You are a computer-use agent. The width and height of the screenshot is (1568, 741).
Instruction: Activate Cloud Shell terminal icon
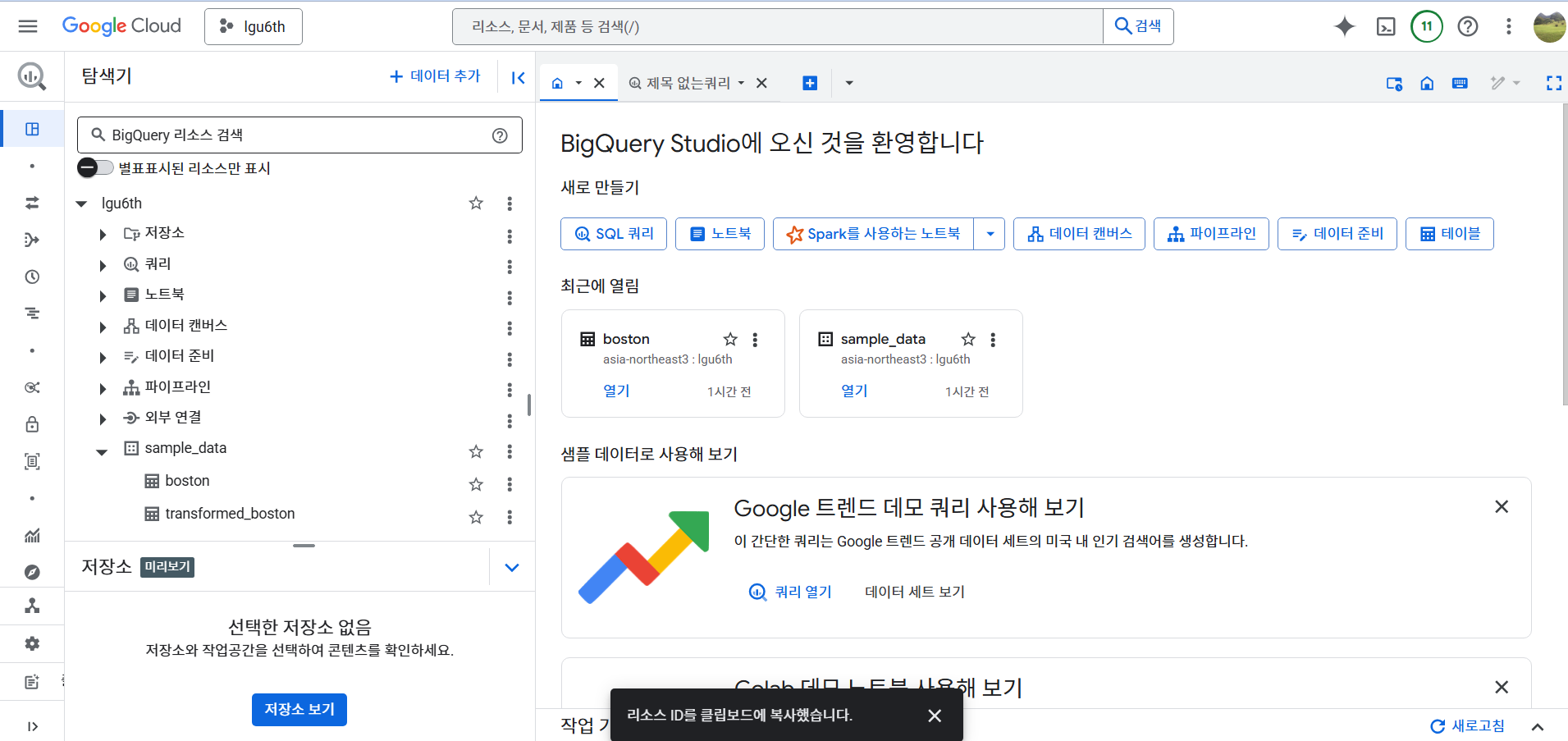(x=1386, y=26)
